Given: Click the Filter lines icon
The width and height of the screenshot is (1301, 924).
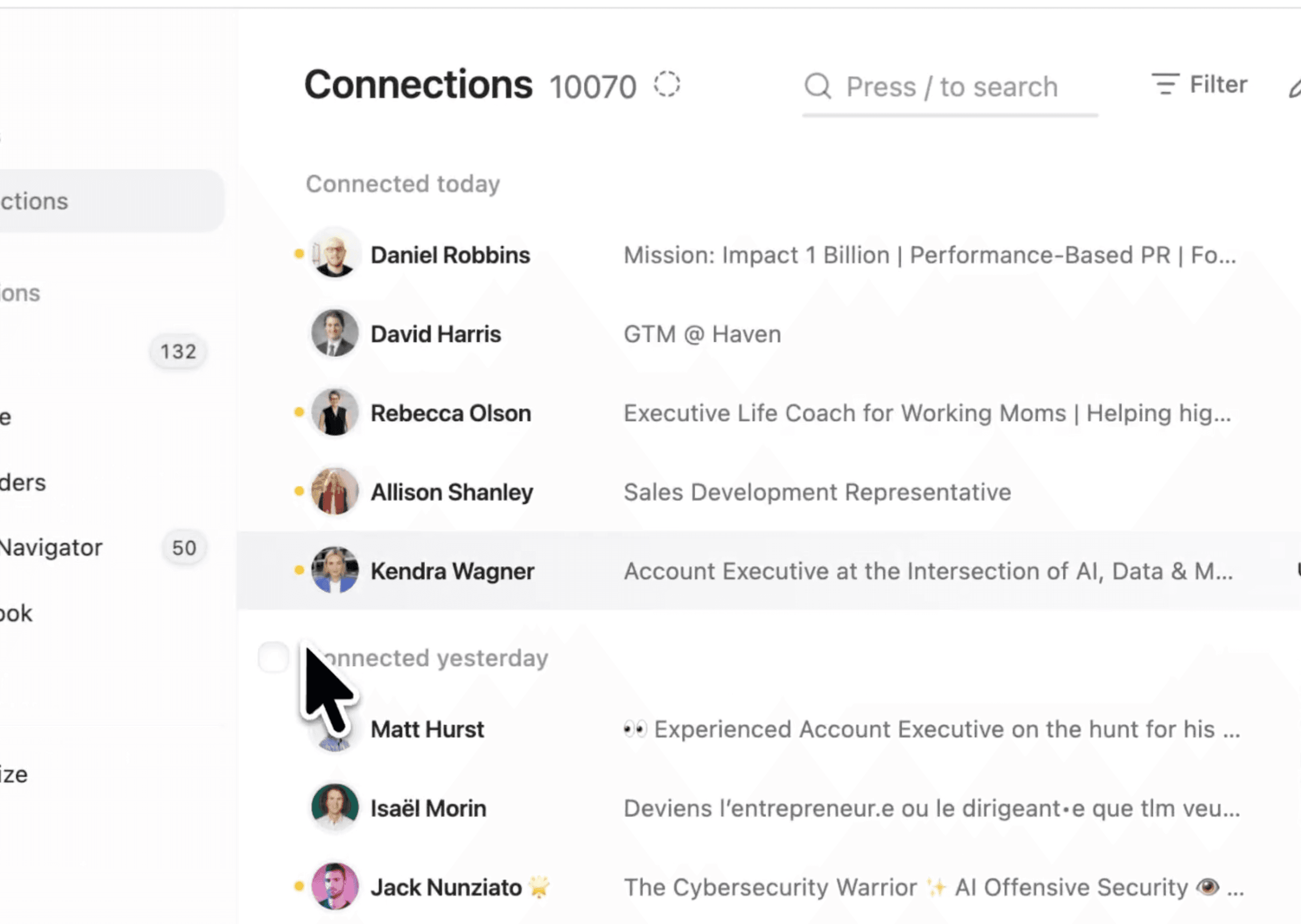Looking at the screenshot, I should click(1165, 84).
